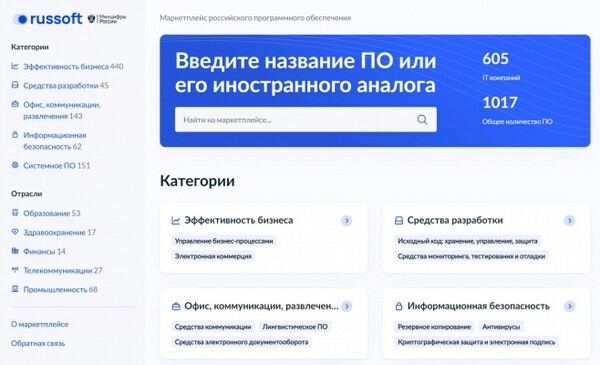Viewport: 600px width, 365px height.
Task: Click sidebar Образование icon
Action: pos(15,213)
